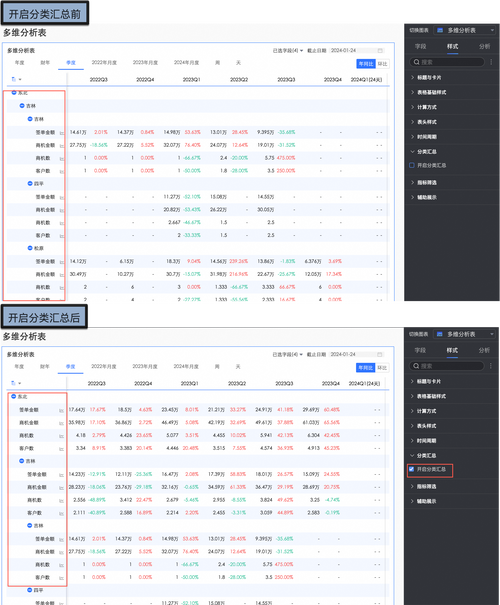The width and height of the screenshot is (500, 605).
Task: Open vertical dots menu in upper style panel
Action: pos(491,62)
